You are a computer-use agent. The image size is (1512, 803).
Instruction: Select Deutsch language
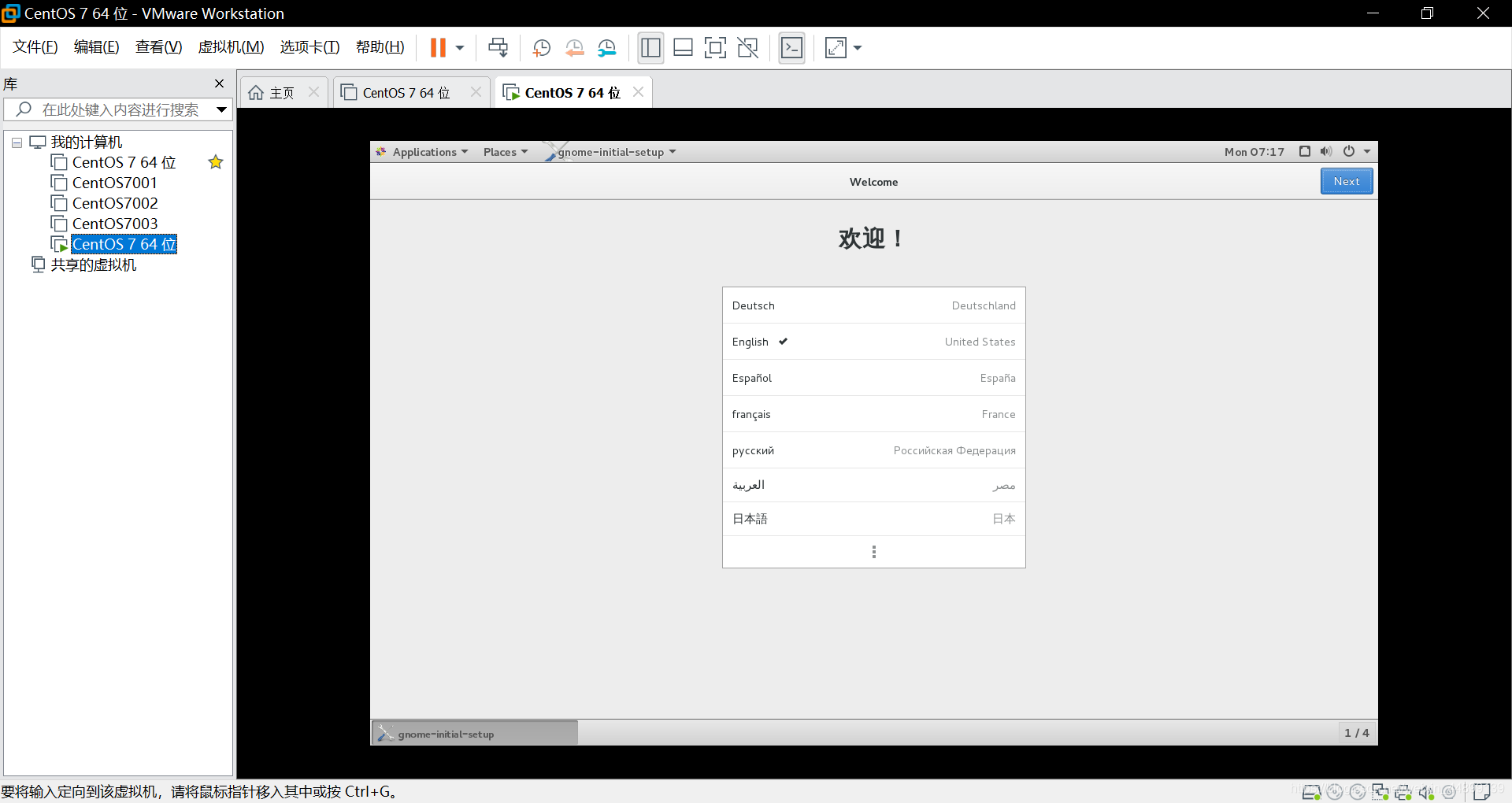pyautogui.click(x=874, y=305)
